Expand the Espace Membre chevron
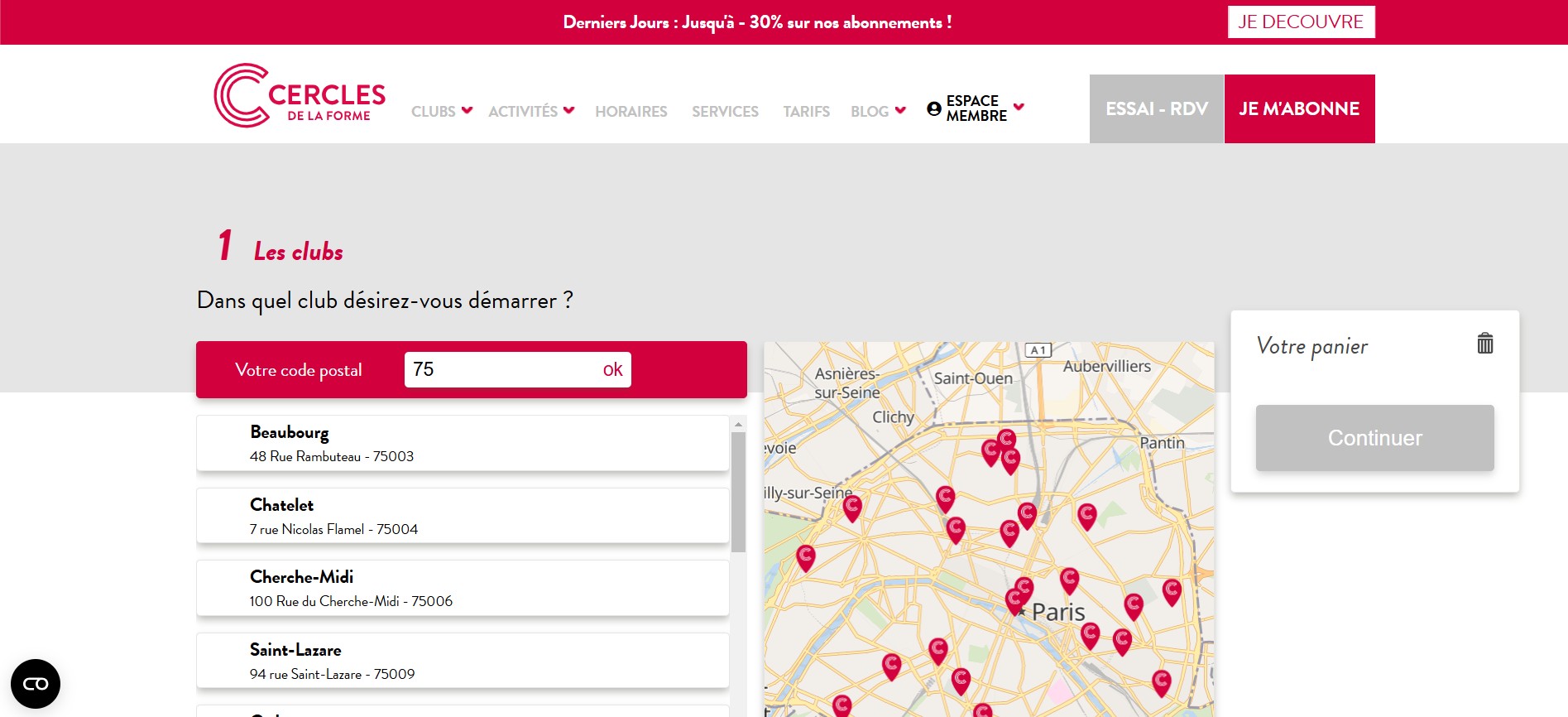The width and height of the screenshot is (1568, 717). (1019, 107)
